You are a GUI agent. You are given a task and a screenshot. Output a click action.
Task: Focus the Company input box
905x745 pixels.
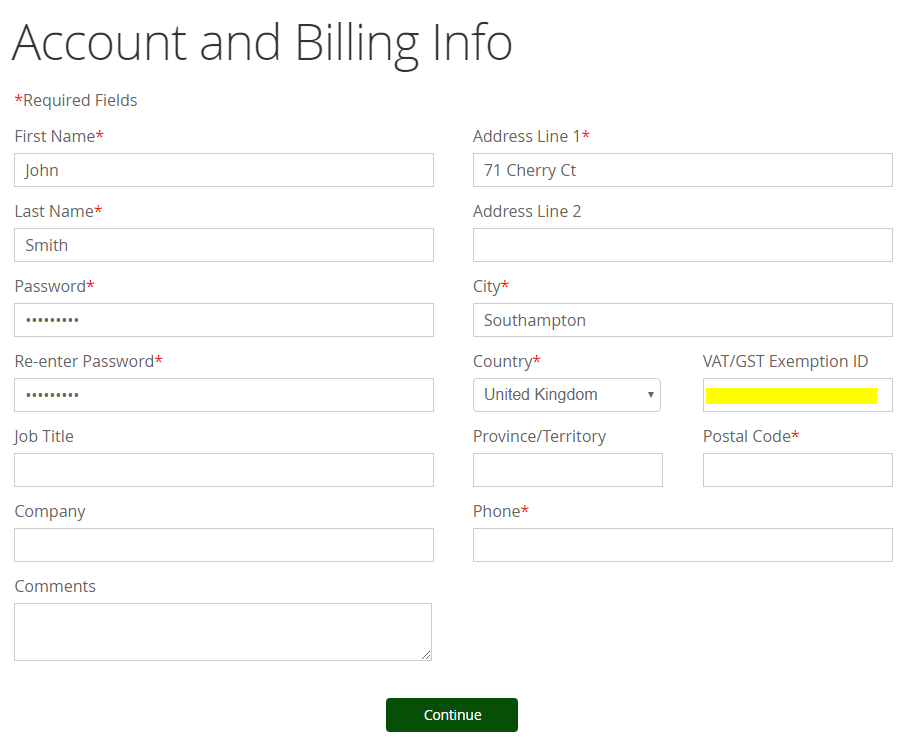click(x=223, y=545)
